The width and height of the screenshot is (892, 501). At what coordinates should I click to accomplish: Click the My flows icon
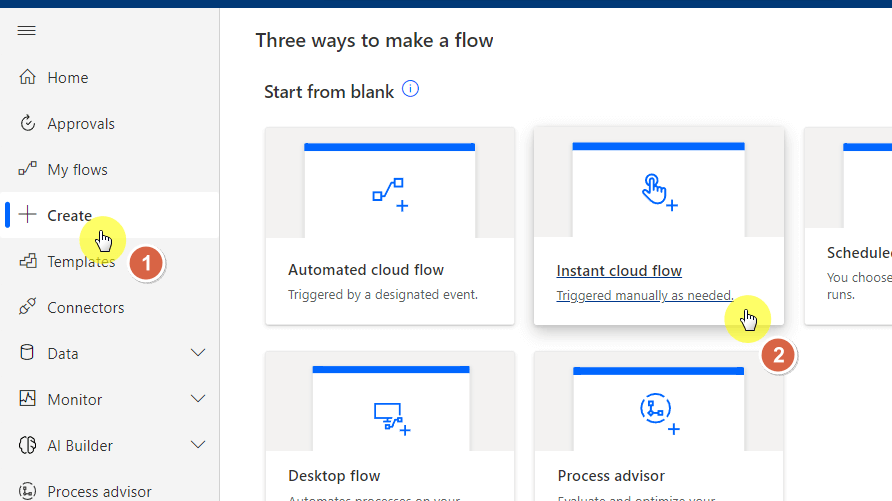27,169
